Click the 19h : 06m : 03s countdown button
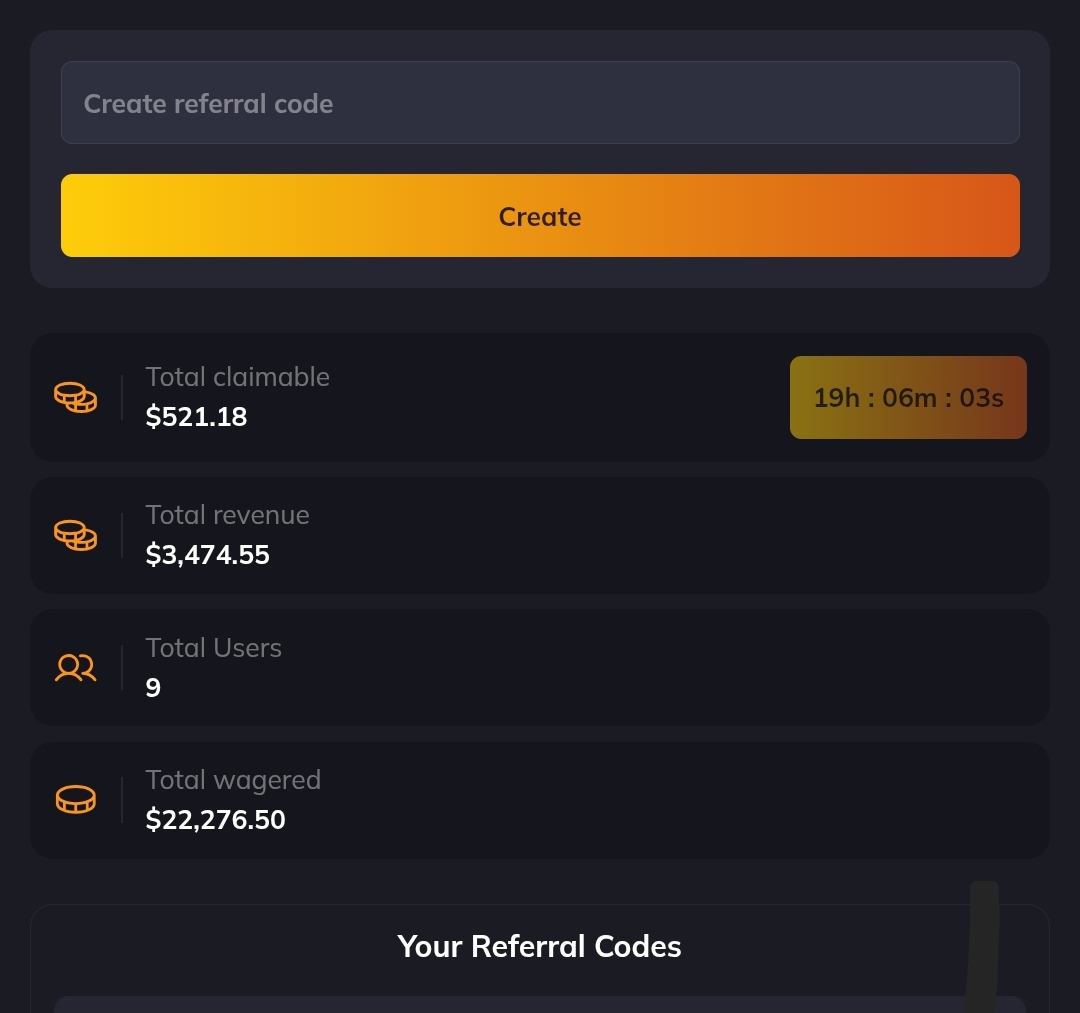This screenshot has width=1080, height=1013. coord(908,398)
